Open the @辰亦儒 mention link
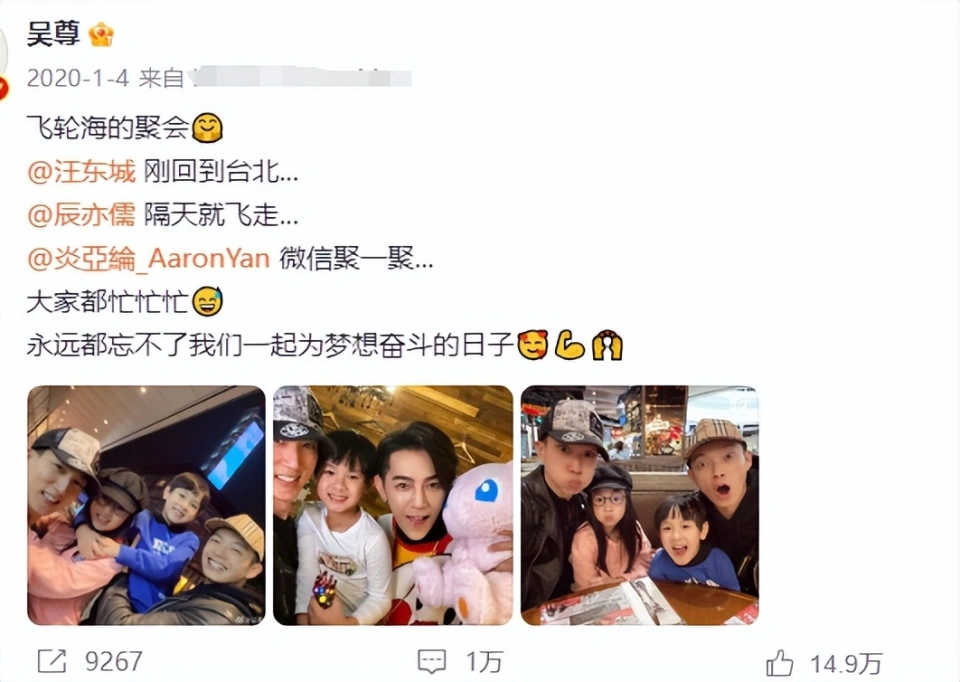The height and width of the screenshot is (682, 960). click(81, 215)
